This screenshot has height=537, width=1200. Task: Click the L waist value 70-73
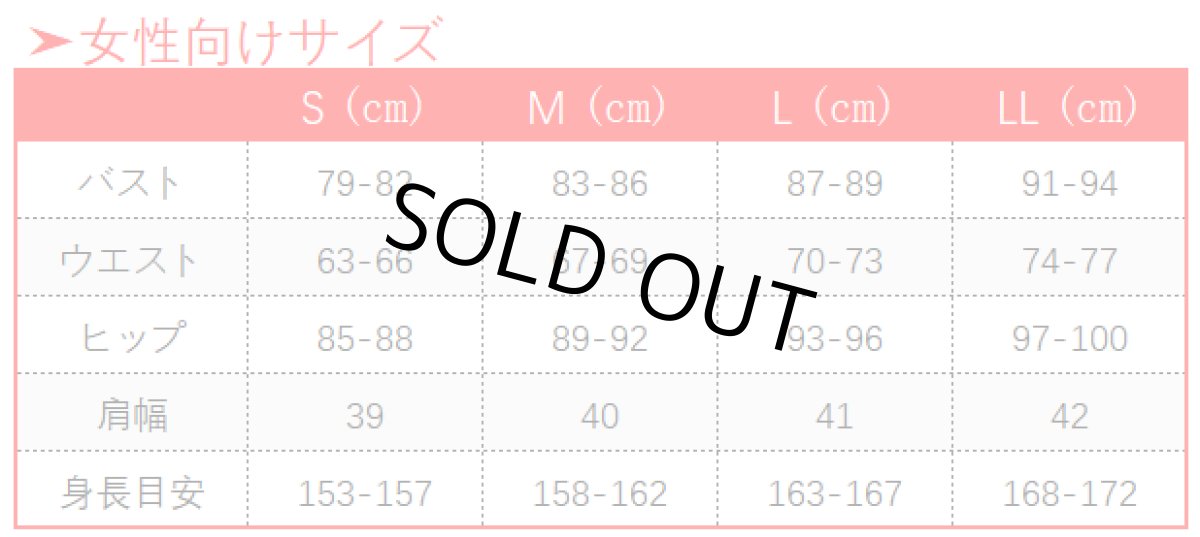834,261
